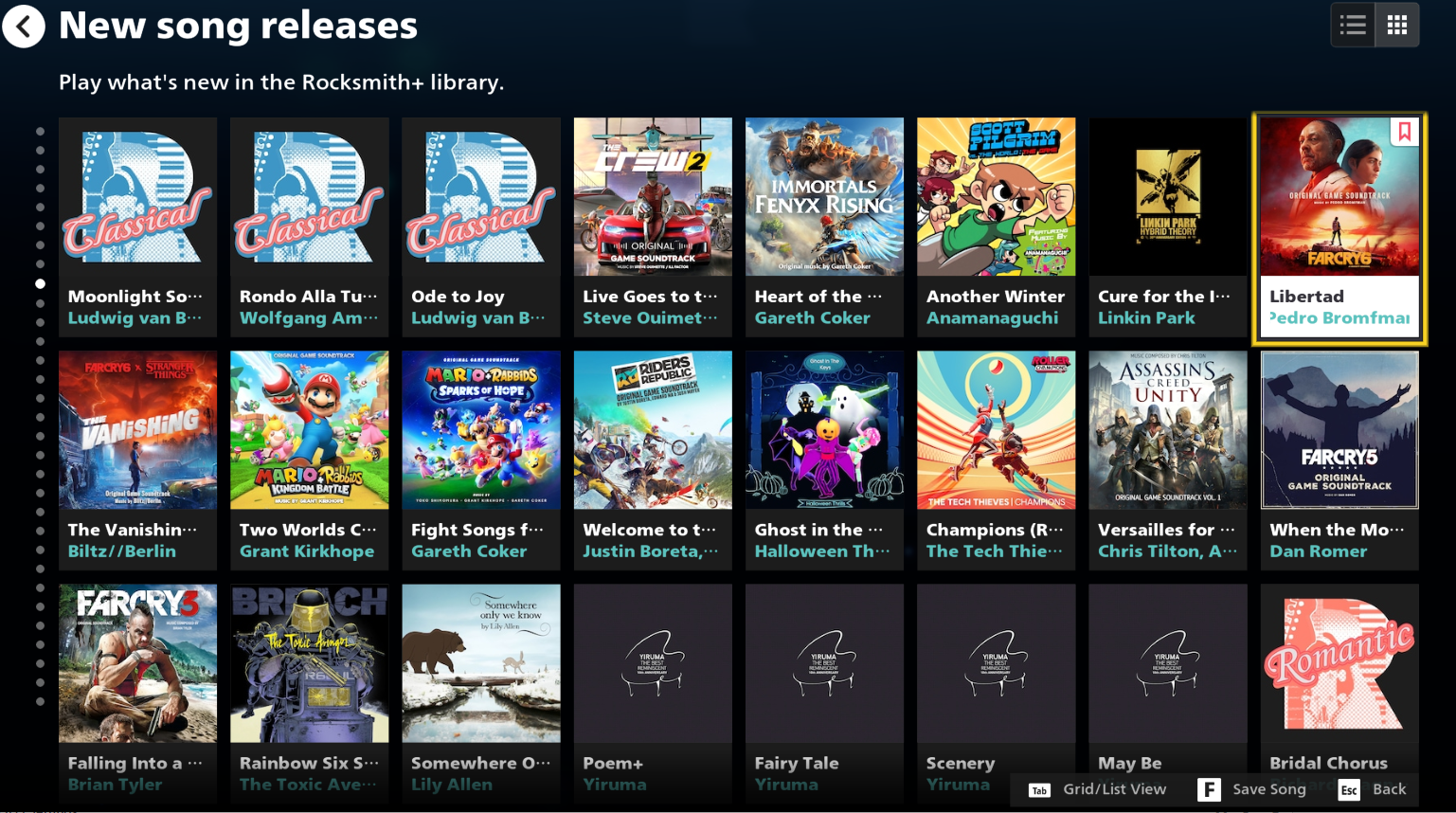Image resolution: width=1456 pixels, height=813 pixels.
Task: Select 'Welcome to t…' song title
Action: pos(650,530)
